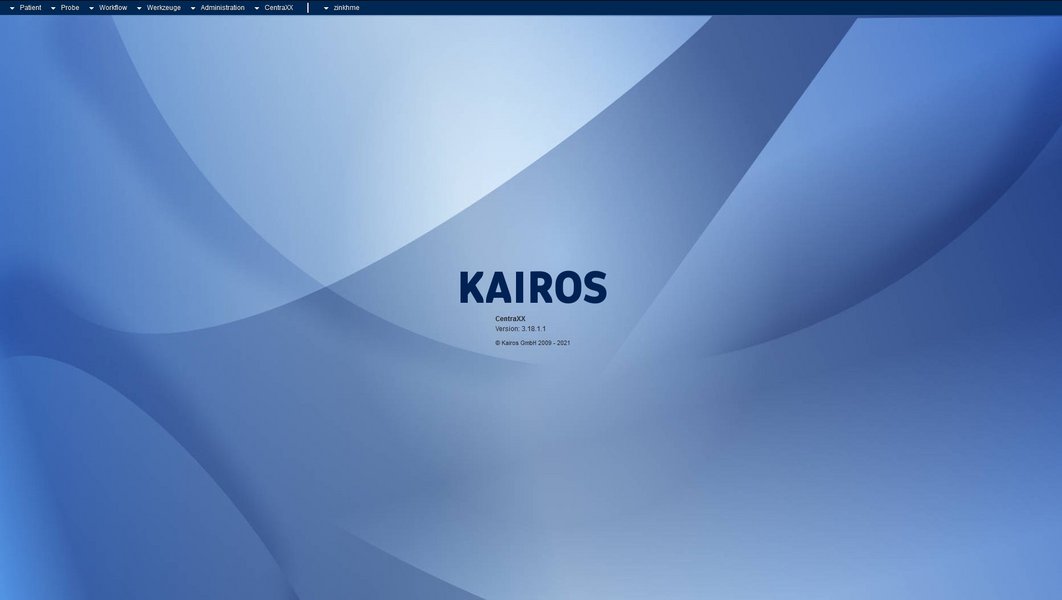Expand the Administration dropdown menu

217,7
